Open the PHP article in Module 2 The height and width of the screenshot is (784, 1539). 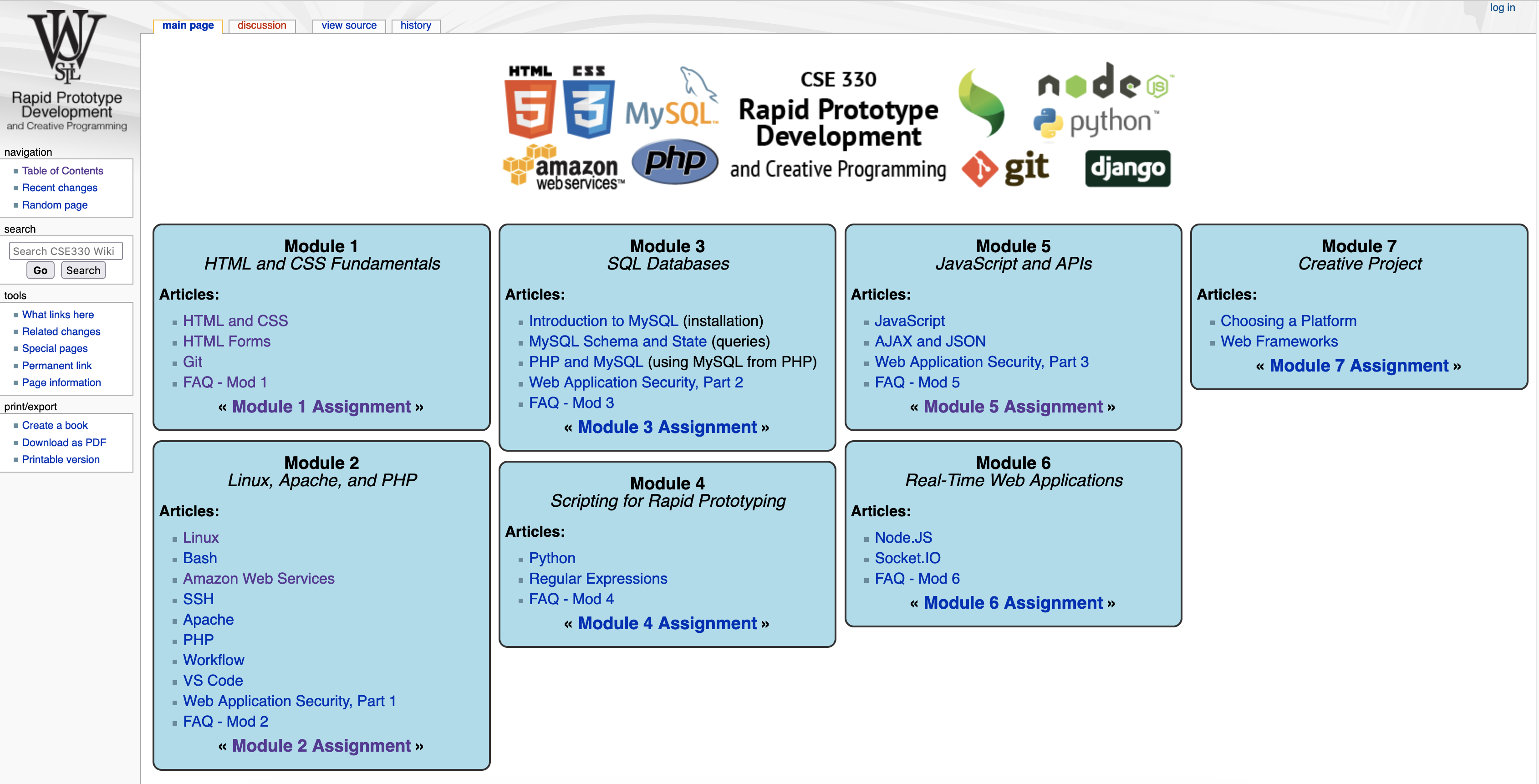tap(199, 640)
